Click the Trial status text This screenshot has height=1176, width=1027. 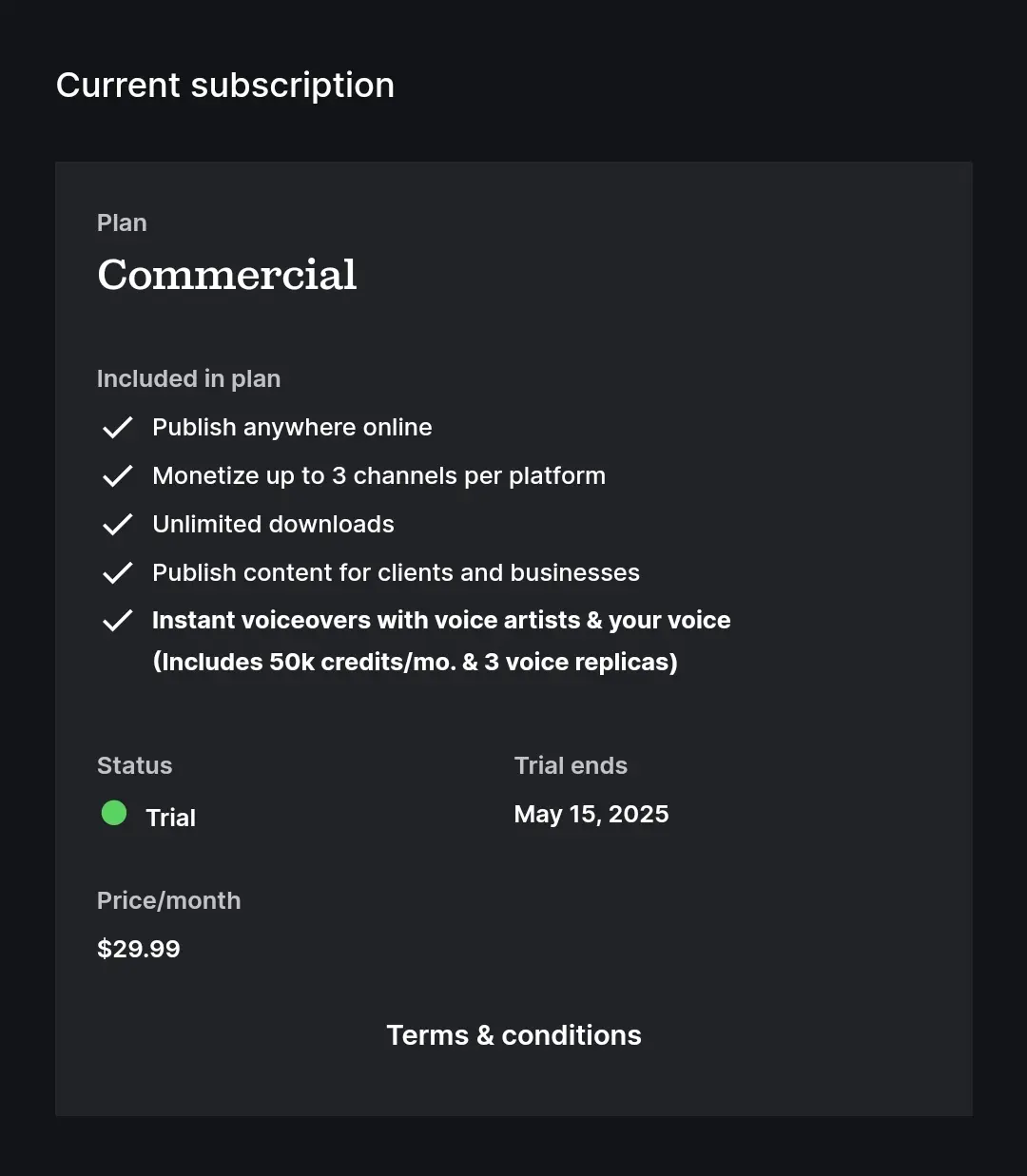point(171,818)
